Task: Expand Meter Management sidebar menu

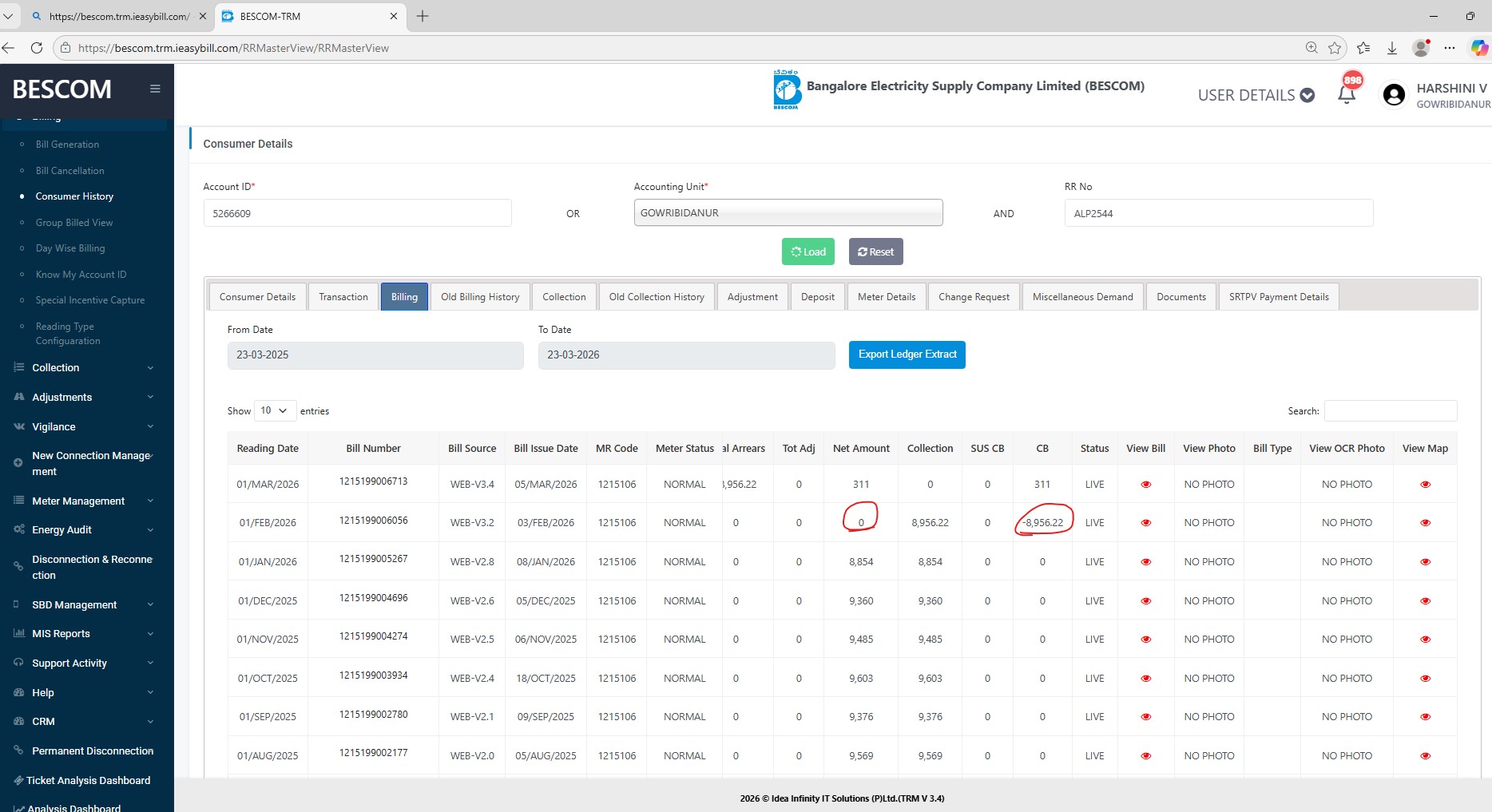Action: pyautogui.click(x=86, y=501)
